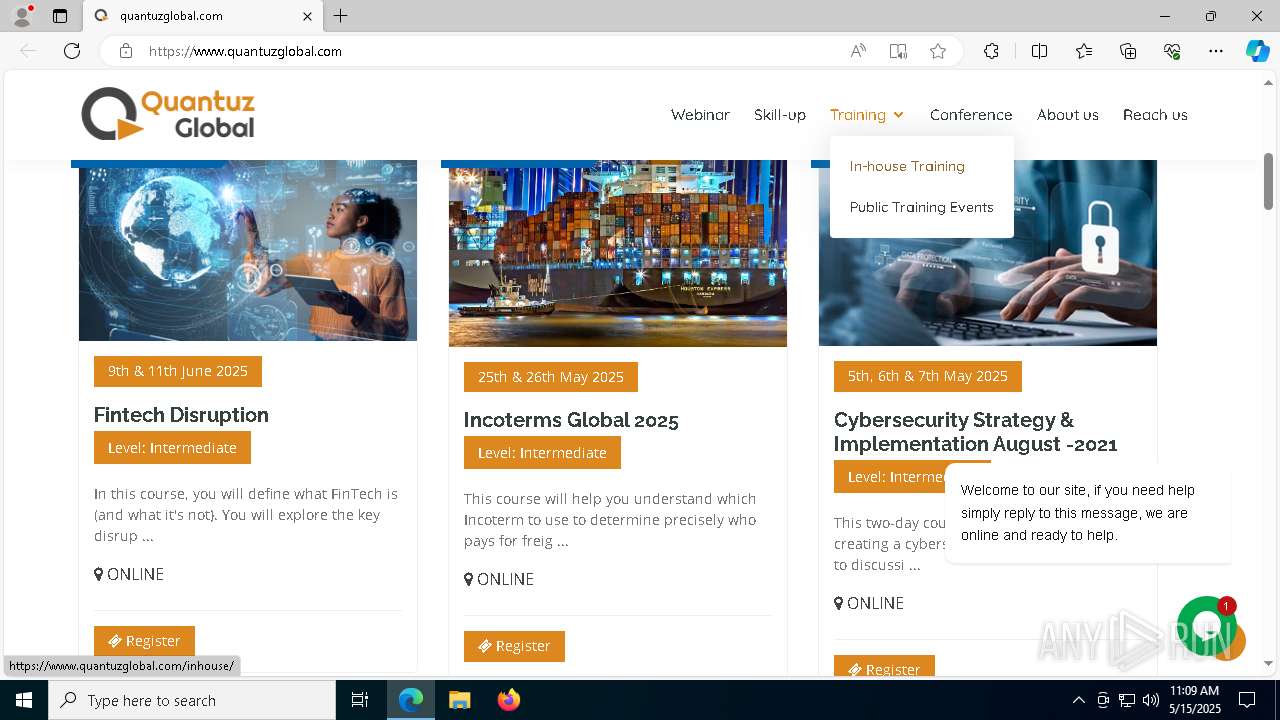Open Microsoft Edge taskbar icon
The width and height of the screenshot is (1280, 720).
(411, 700)
